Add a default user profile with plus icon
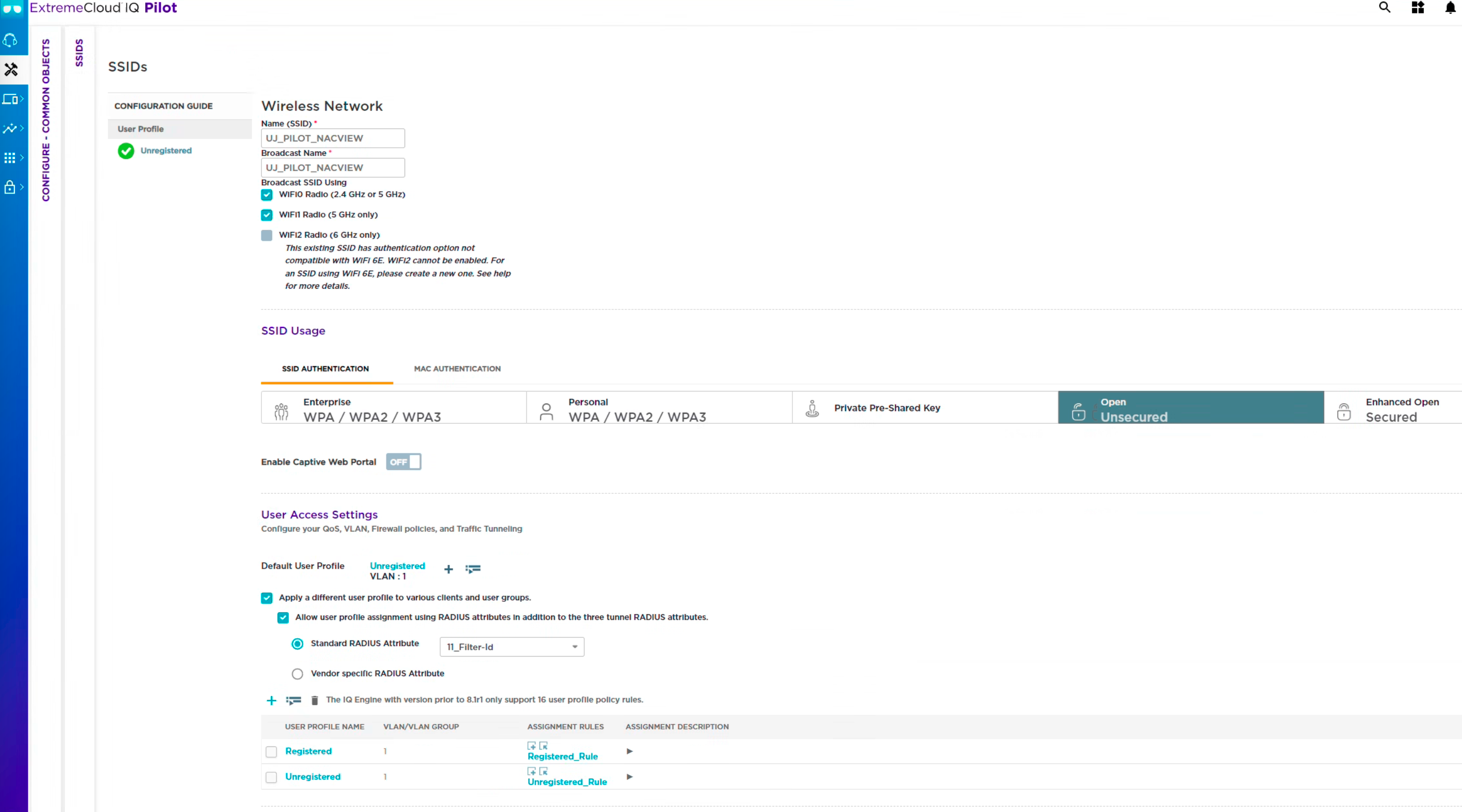1462x812 pixels. coord(448,569)
